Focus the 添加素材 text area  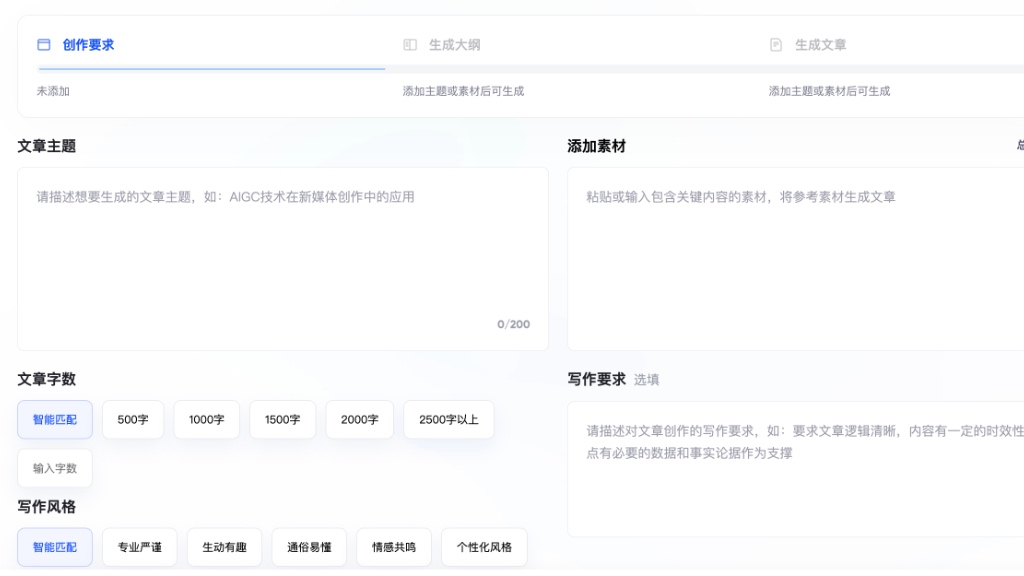(795, 259)
